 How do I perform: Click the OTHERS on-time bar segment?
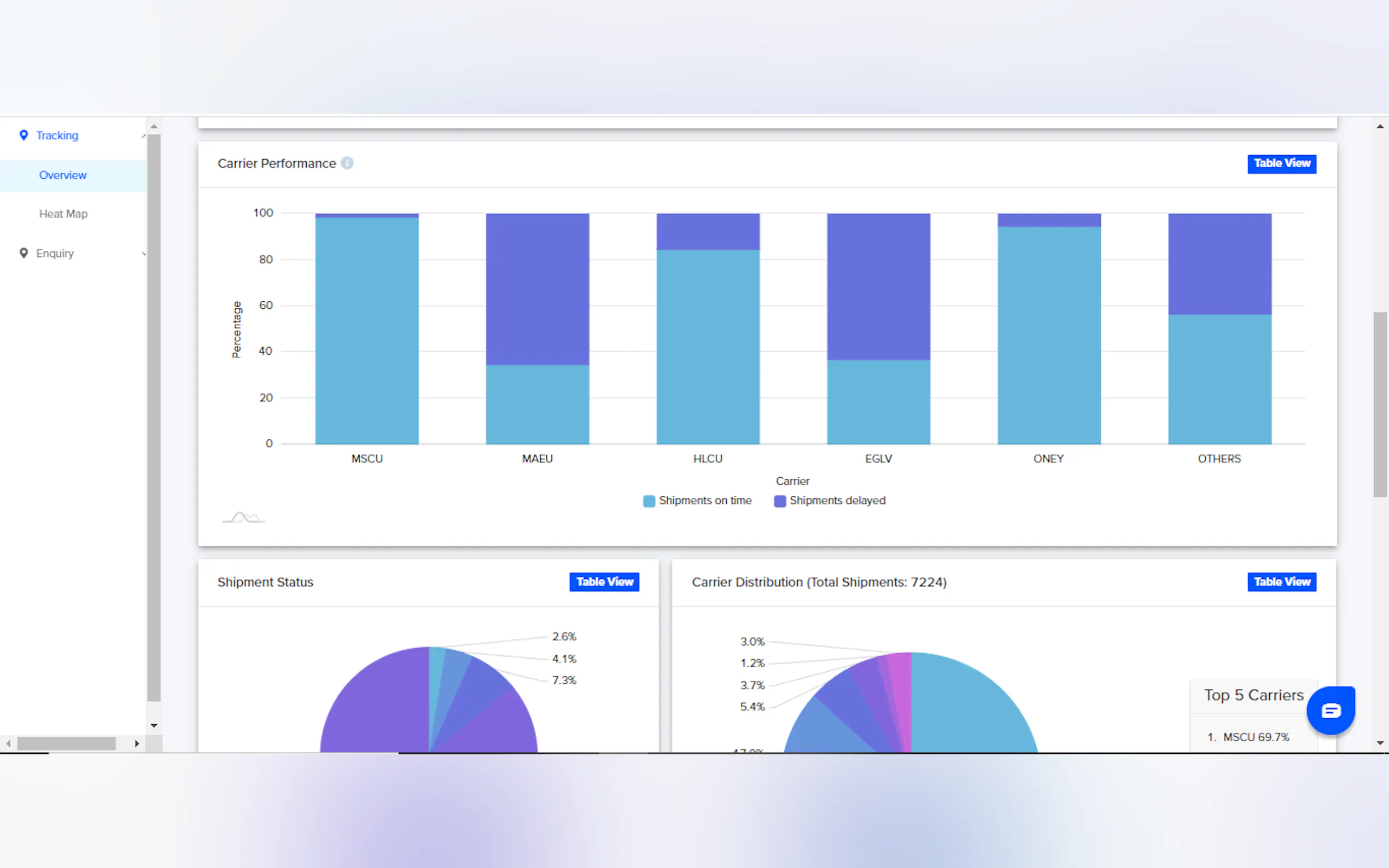click(1219, 379)
